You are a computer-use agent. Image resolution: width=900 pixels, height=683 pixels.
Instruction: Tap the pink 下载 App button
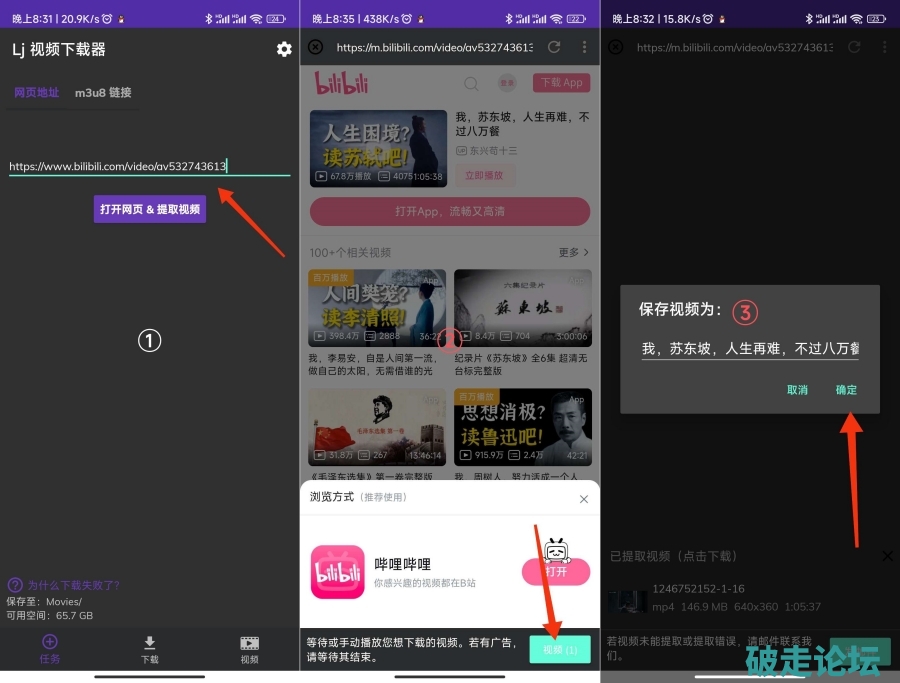click(x=561, y=83)
